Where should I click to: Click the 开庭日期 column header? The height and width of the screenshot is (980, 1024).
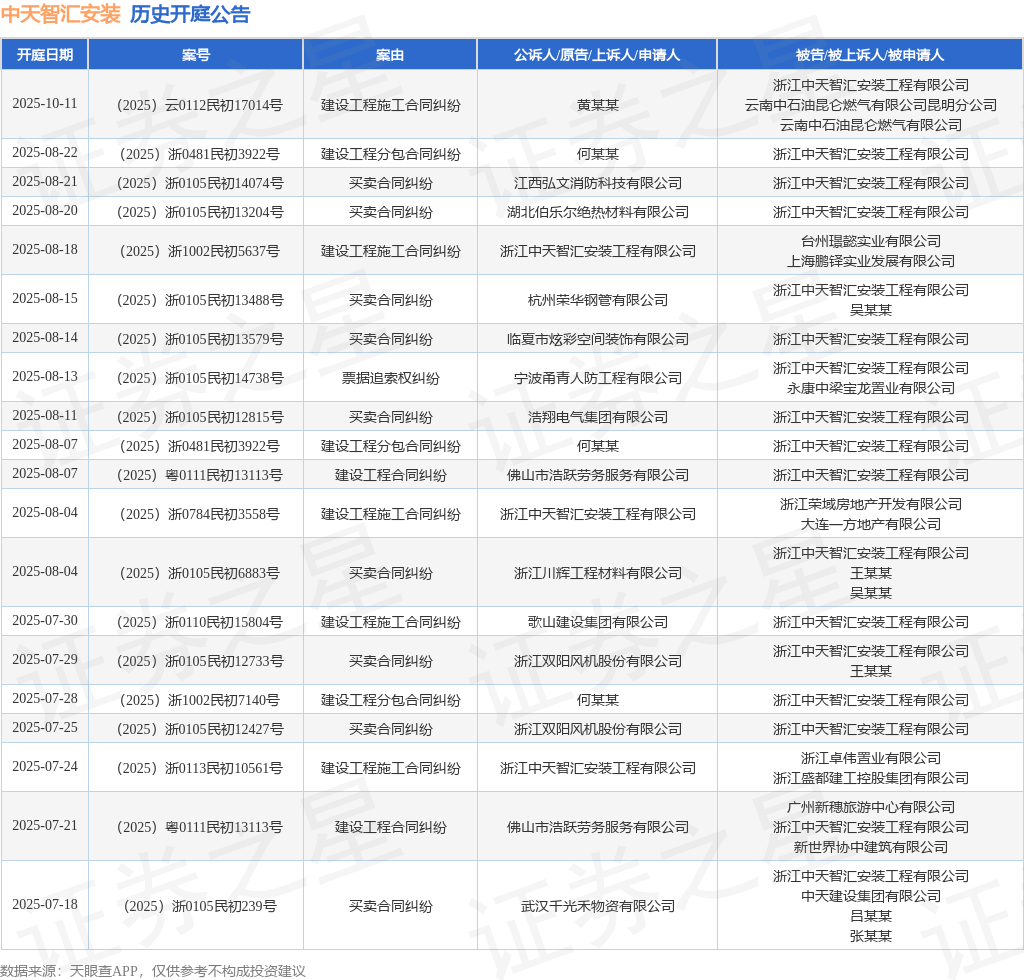(44, 55)
